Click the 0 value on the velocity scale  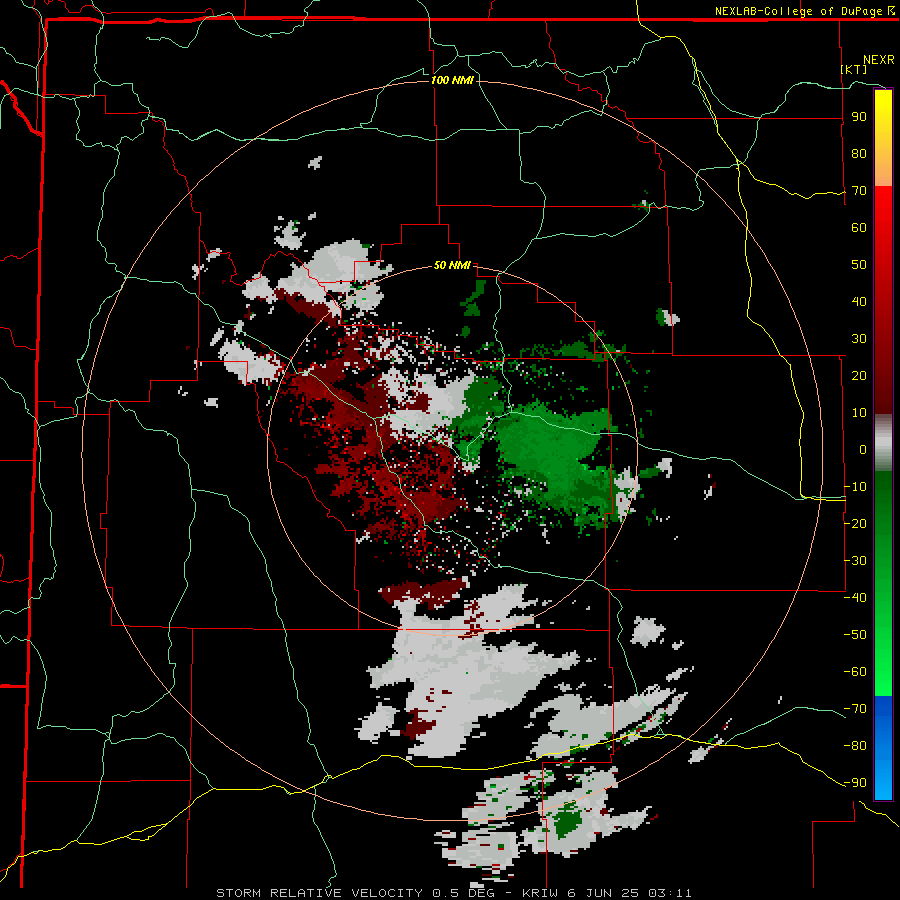[863, 449]
